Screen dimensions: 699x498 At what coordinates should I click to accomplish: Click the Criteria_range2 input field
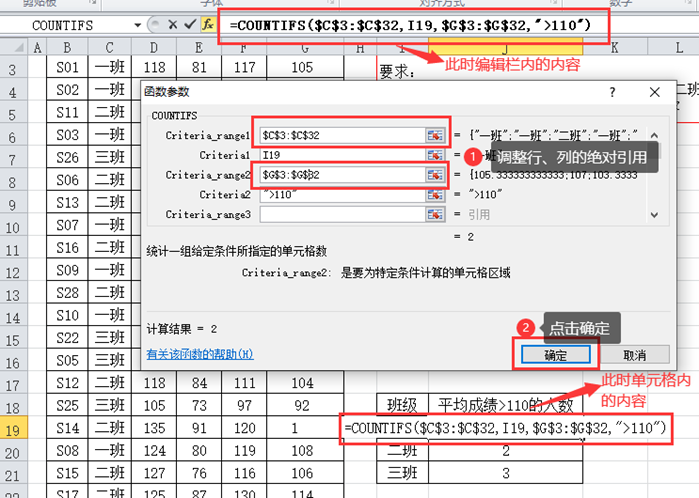(x=342, y=175)
